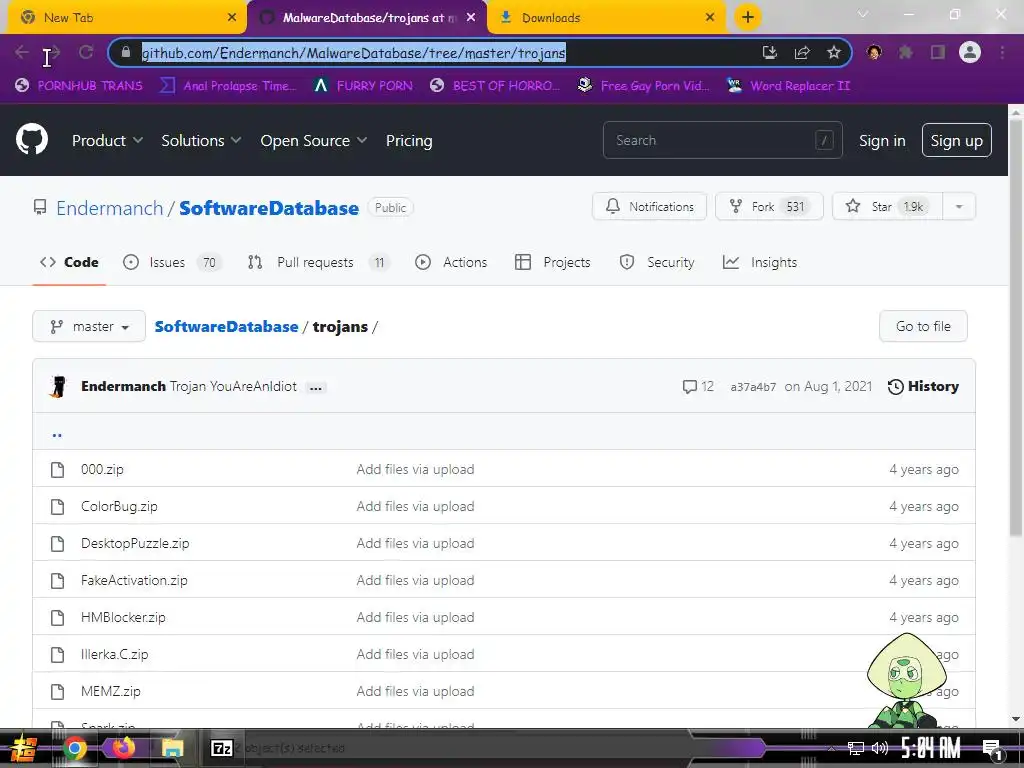
Task: Open the browser extensions puzzle icon
Action: (x=906, y=52)
